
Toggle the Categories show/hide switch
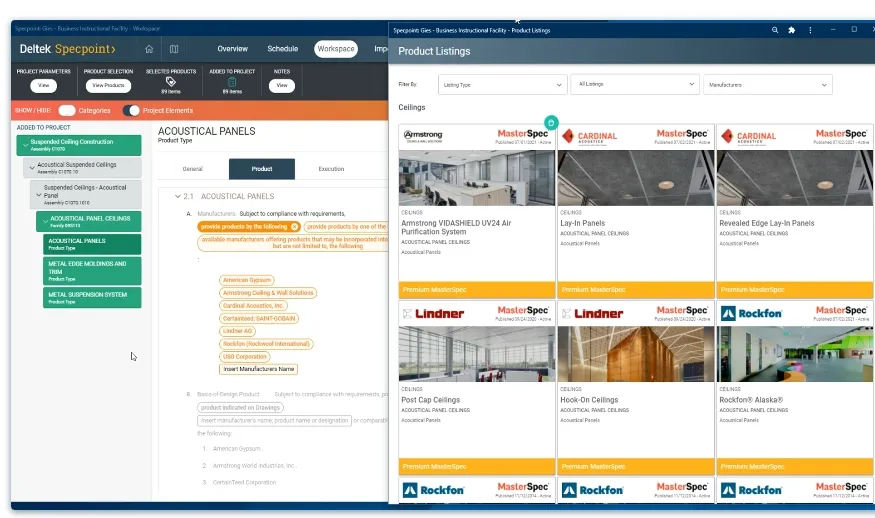point(66,111)
